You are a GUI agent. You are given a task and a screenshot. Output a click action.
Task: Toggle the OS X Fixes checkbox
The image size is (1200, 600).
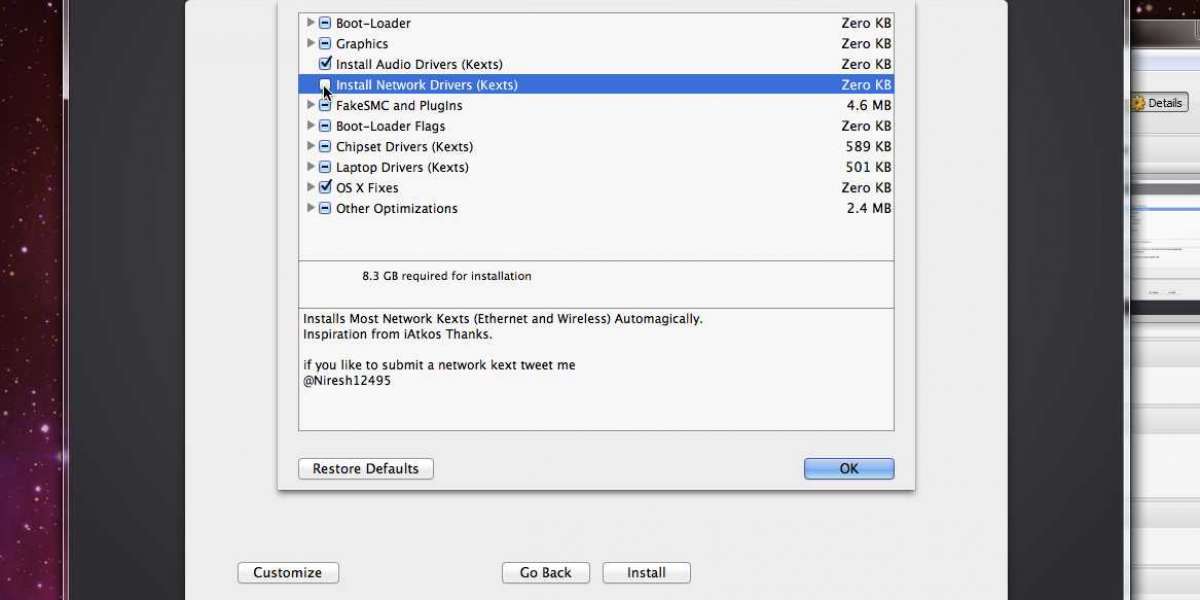(x=325, y=188)
